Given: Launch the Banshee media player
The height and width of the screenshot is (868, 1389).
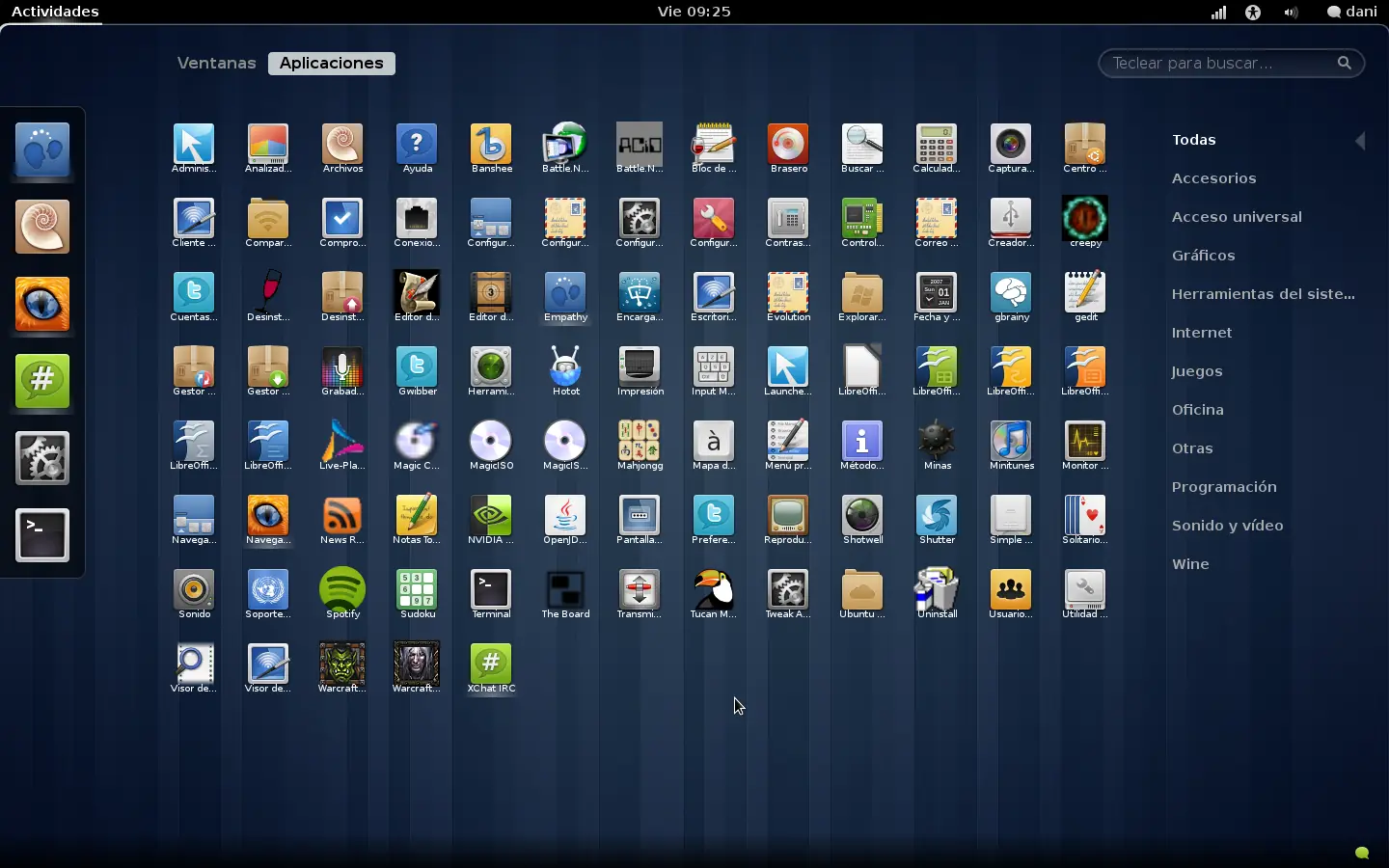Looking at the screenshot, I should [x=491, y=149].
